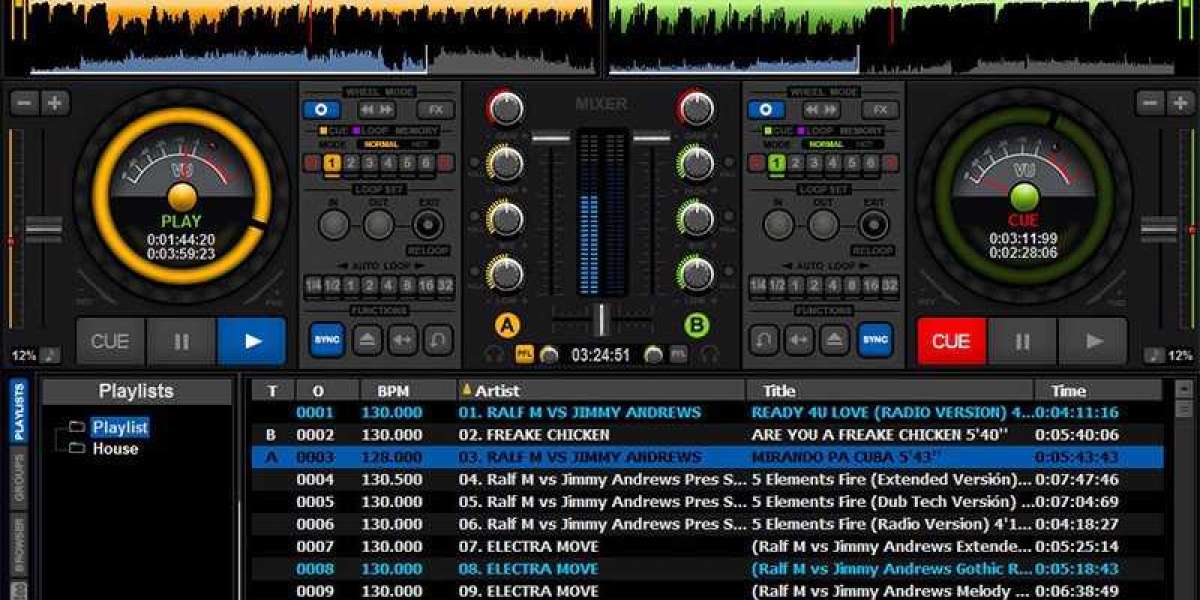Viewport: 1200px width, 600px height.
Task: Select seek wheel mode on deck B
Action: (821, 109)
